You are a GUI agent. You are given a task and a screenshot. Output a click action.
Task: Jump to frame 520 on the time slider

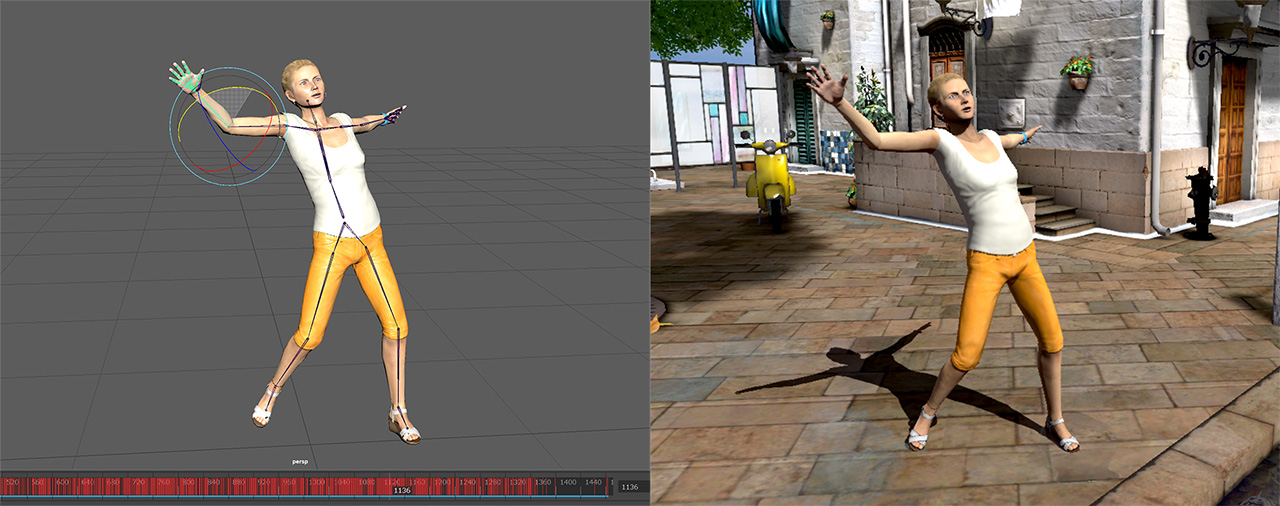point(12,482)
